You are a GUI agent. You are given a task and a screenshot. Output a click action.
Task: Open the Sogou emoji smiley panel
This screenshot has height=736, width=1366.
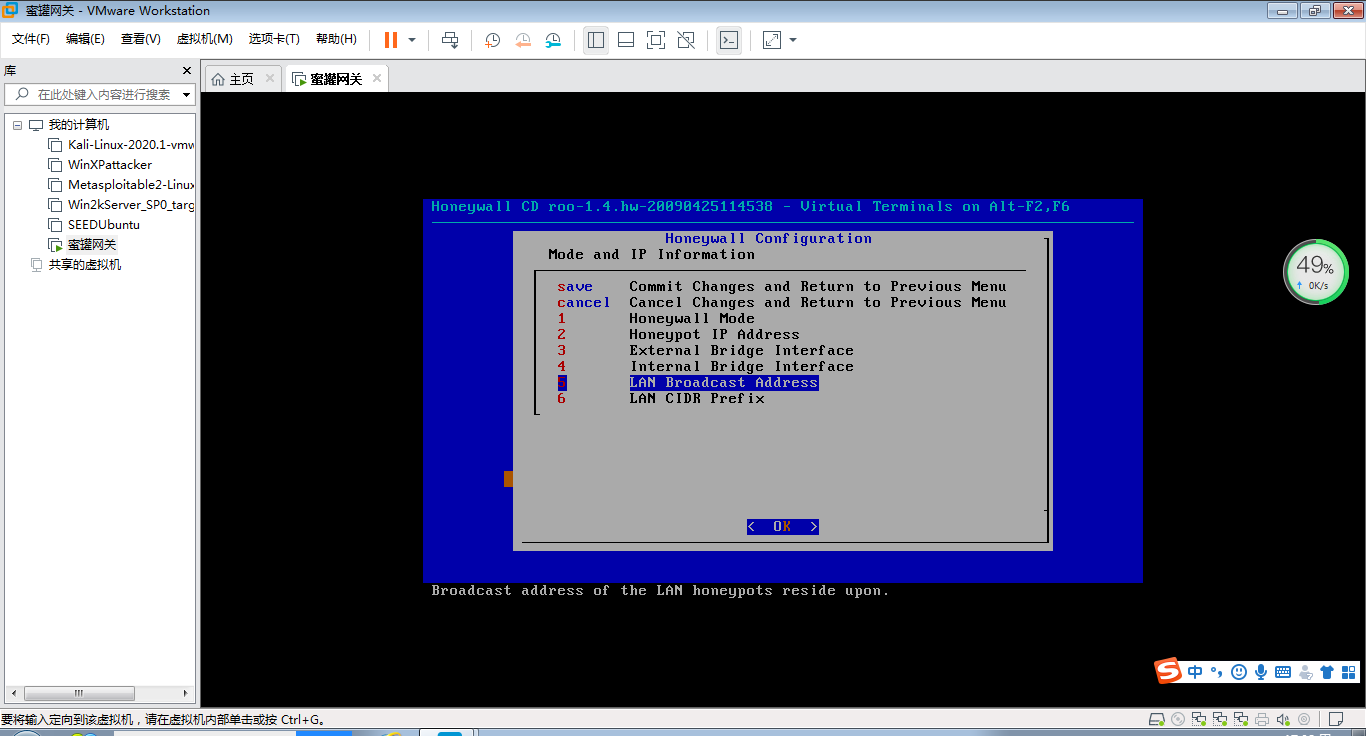(x=1239, y=672)
